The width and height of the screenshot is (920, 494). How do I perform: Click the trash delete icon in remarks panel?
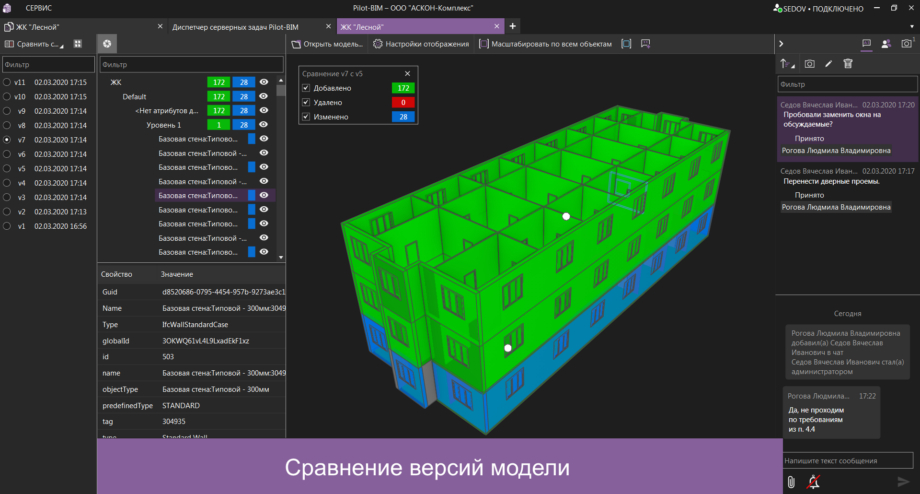(848, 64)
